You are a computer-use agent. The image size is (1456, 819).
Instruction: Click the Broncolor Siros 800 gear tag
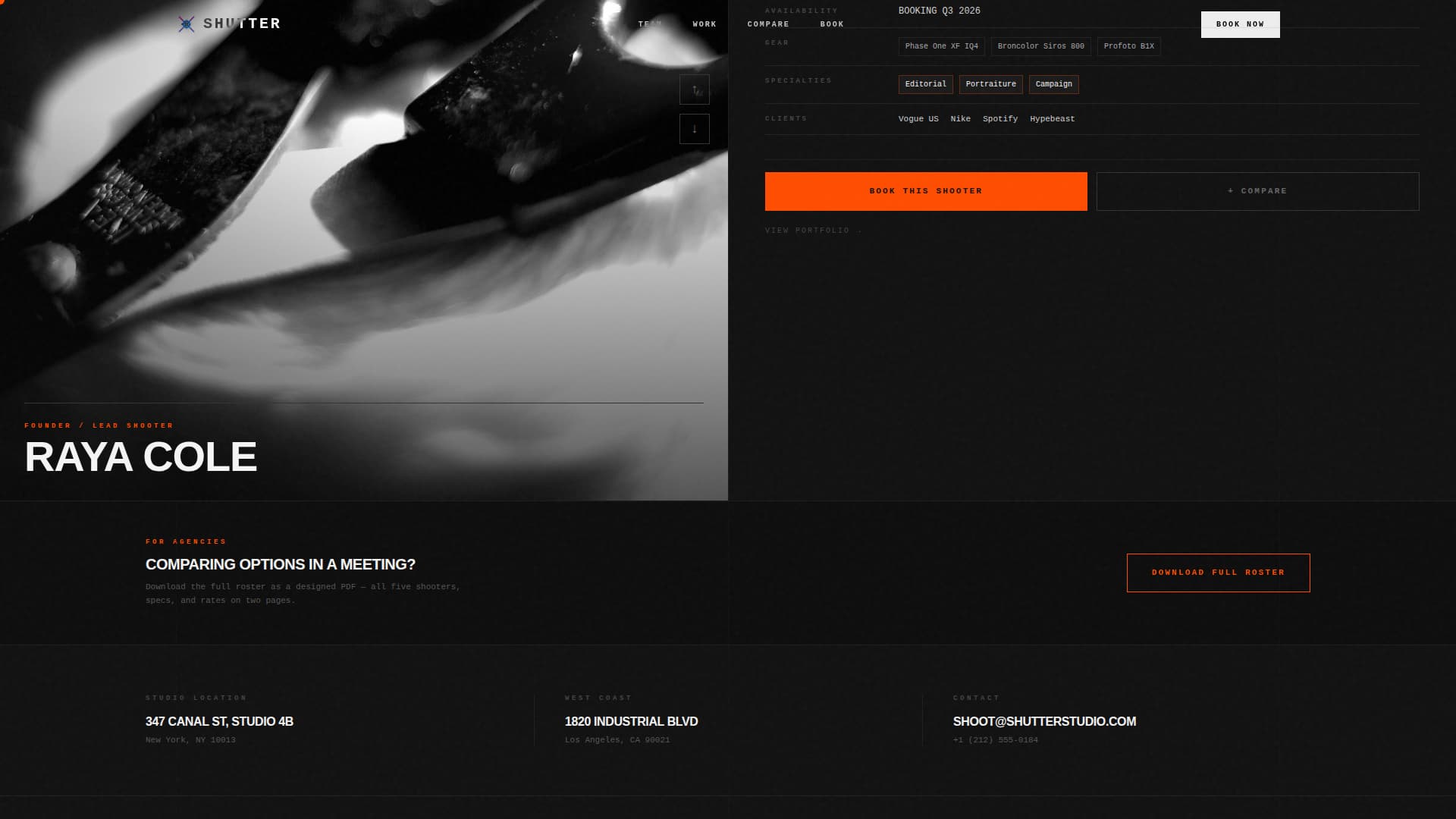[1041, 46]
